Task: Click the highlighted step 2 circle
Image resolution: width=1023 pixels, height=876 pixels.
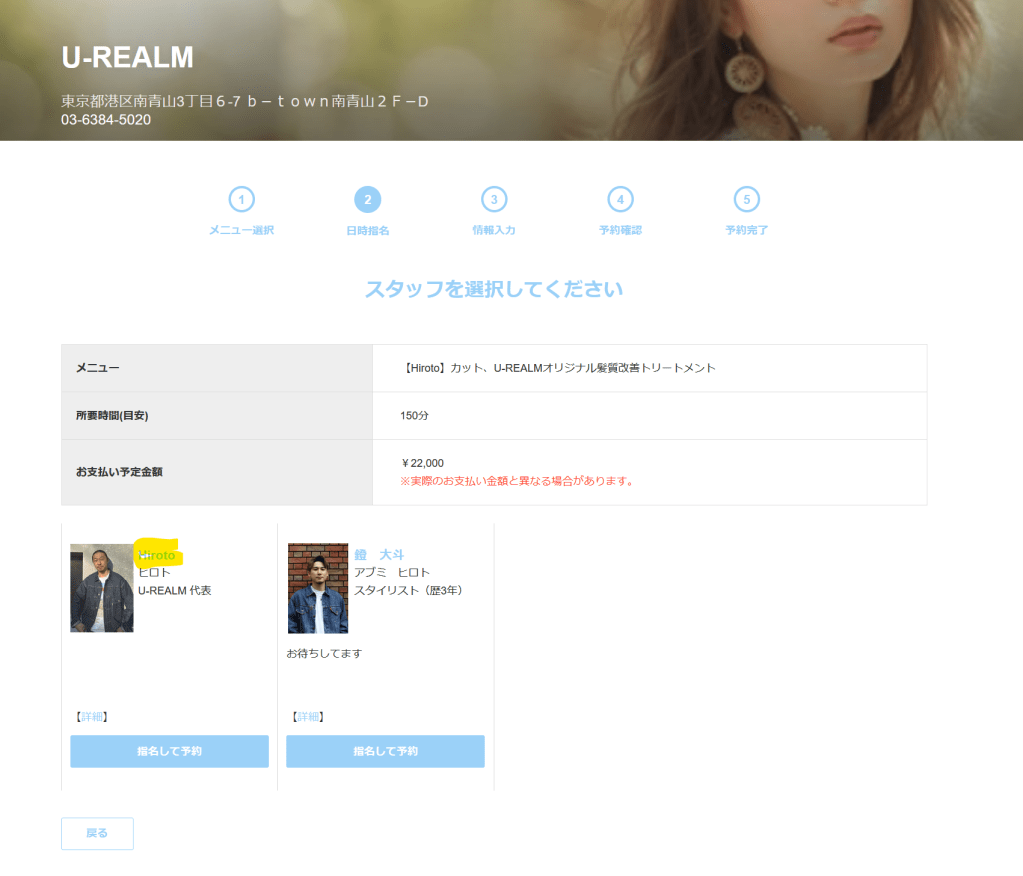Action: click(x=367, y=200)
